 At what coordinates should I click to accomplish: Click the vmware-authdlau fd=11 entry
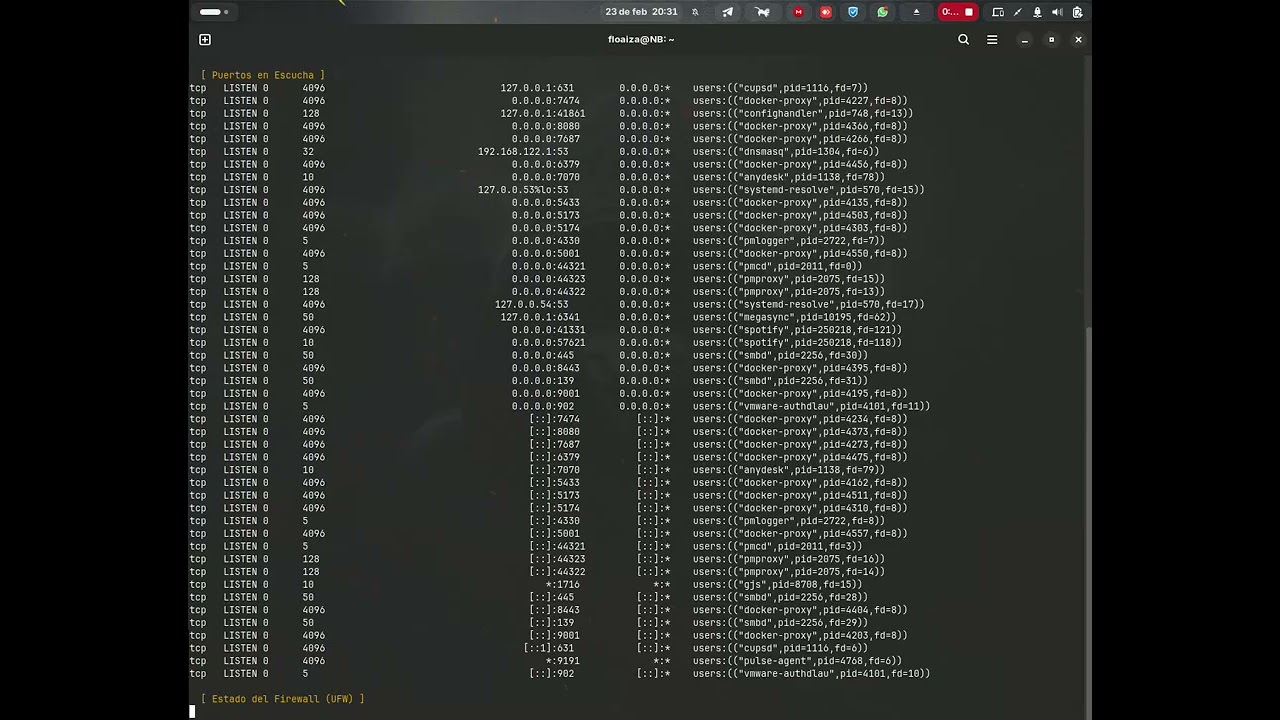click(x=812, y=406)
